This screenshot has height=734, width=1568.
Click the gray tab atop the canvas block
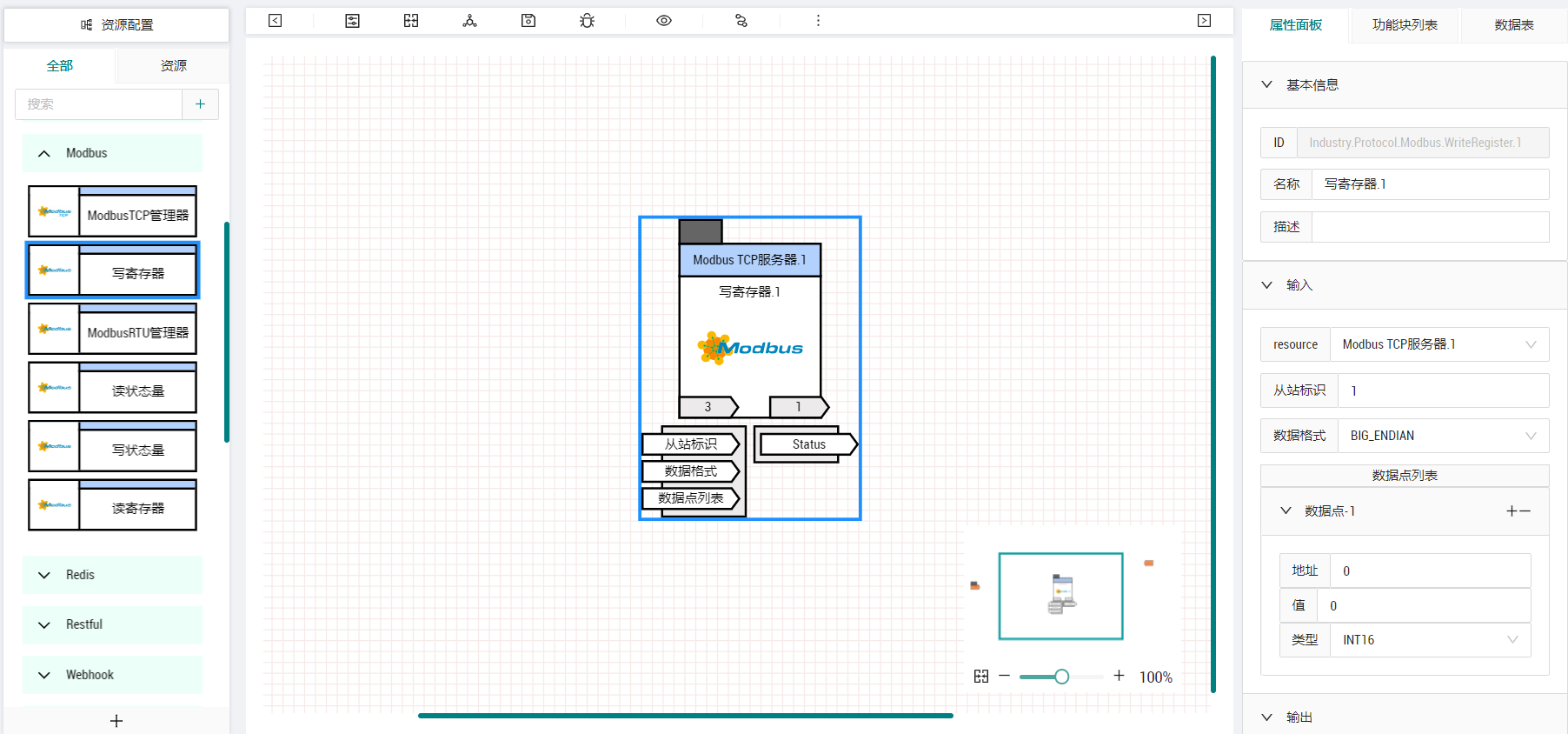pos(701,231)
